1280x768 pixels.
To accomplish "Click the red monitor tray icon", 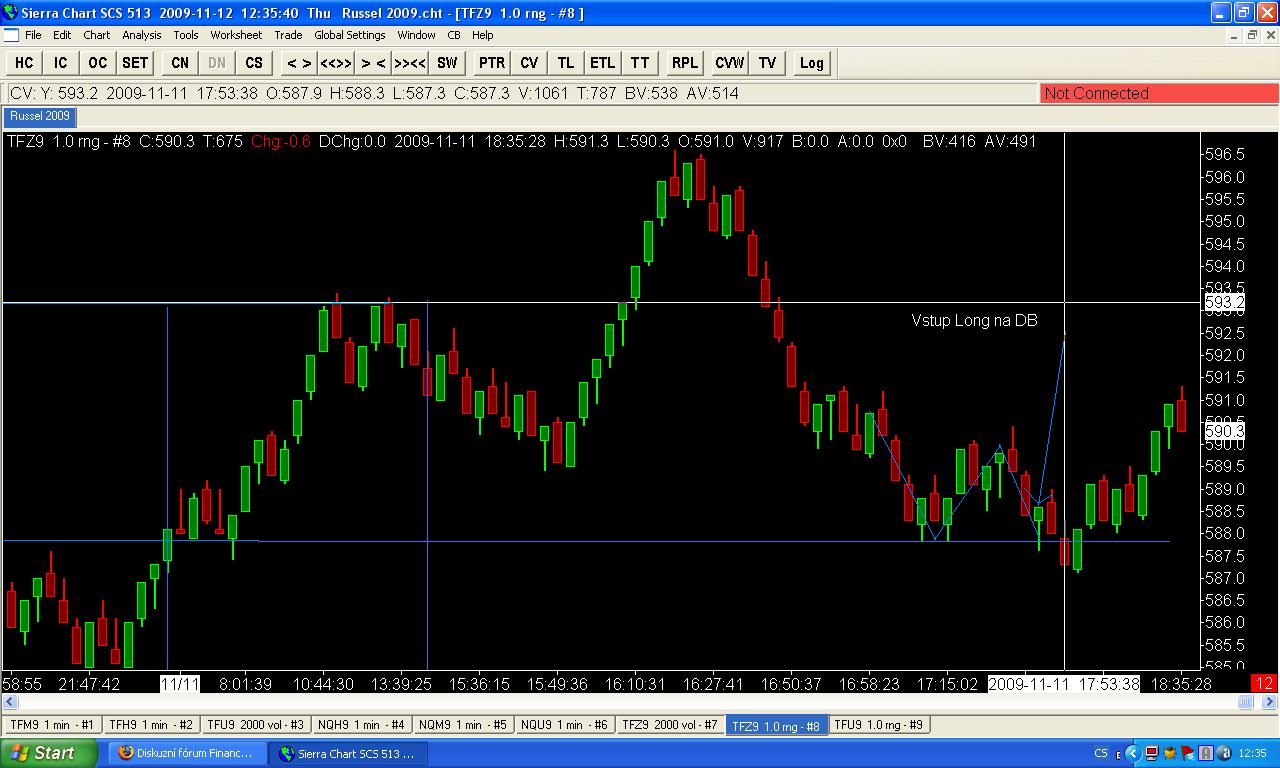I will click(x=1152, y=753).
